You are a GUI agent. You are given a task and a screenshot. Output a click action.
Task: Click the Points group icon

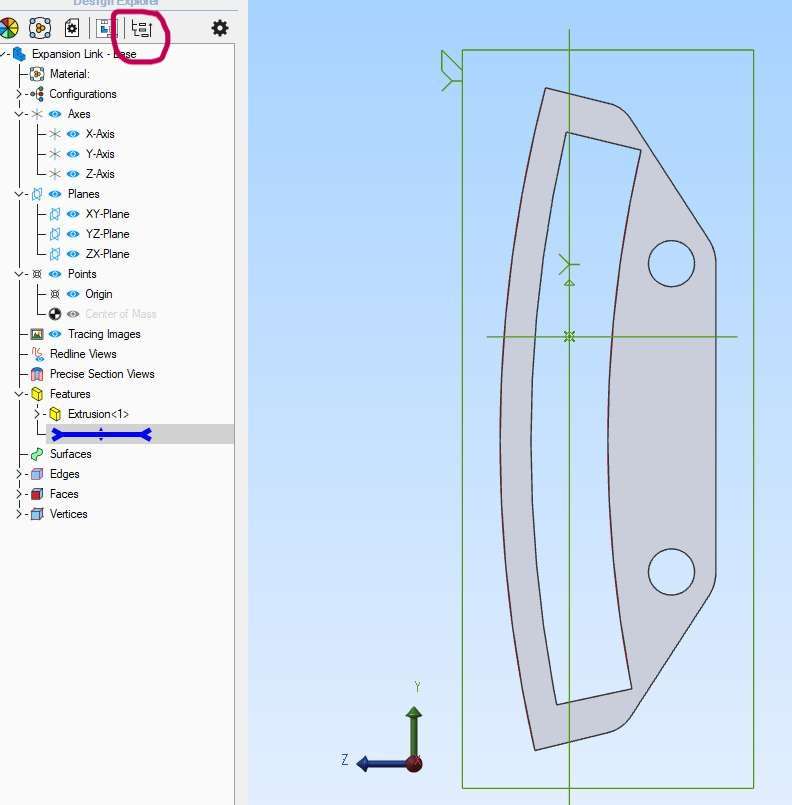click(37, 274)
